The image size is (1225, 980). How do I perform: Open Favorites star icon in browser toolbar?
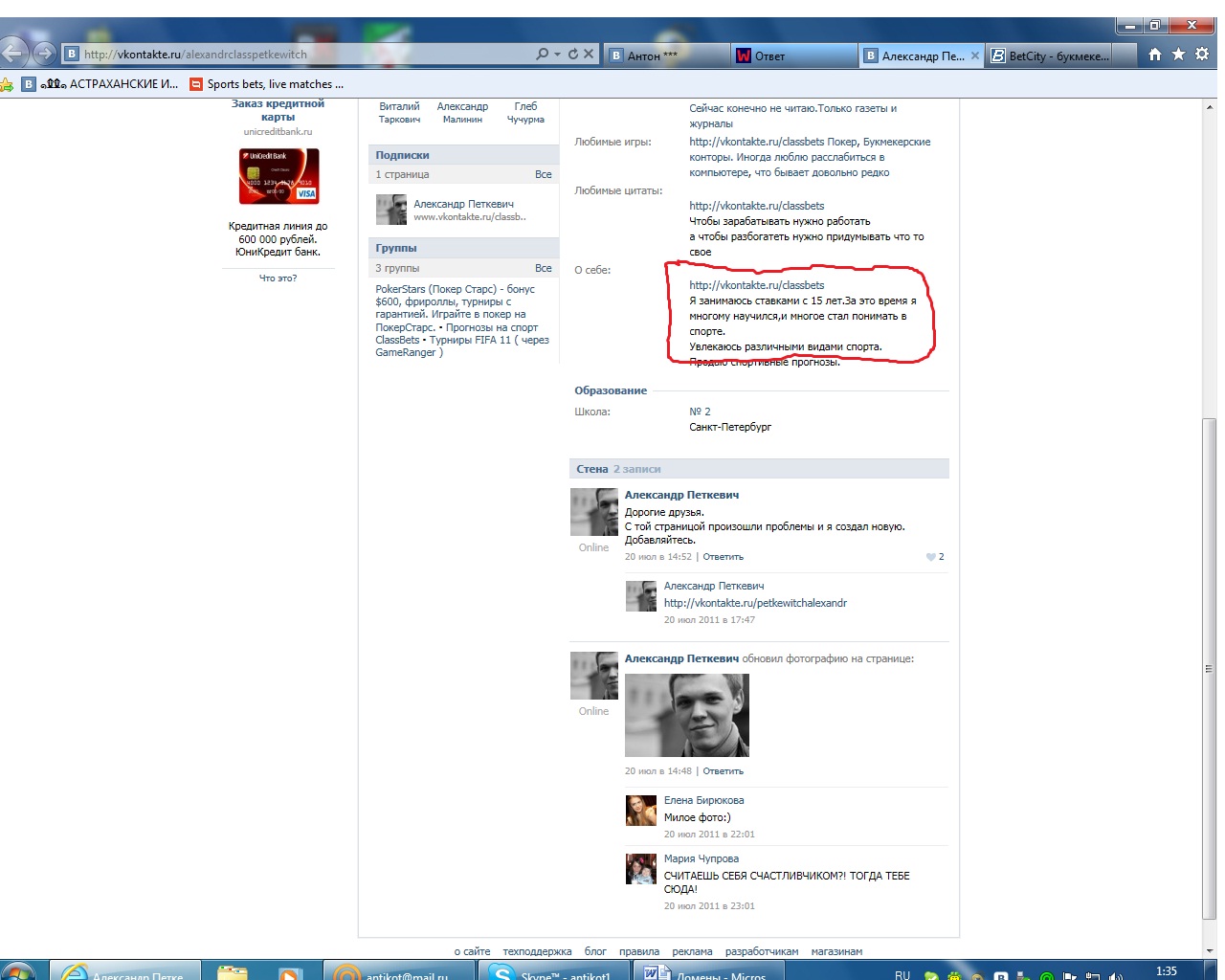point(1178,55)
